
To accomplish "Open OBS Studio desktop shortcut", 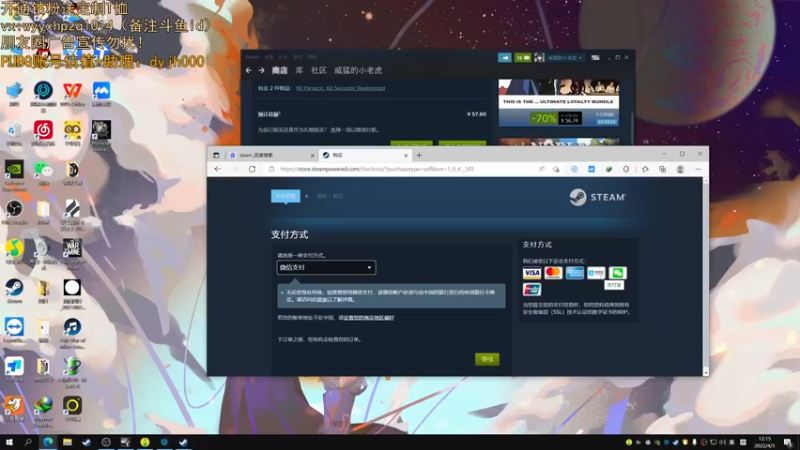I will coord(14,212).
